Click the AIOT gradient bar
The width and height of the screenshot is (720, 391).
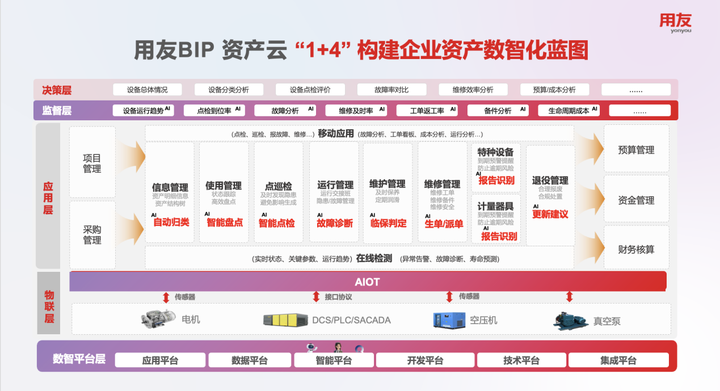pyautogui.click(x=368, y=281)
